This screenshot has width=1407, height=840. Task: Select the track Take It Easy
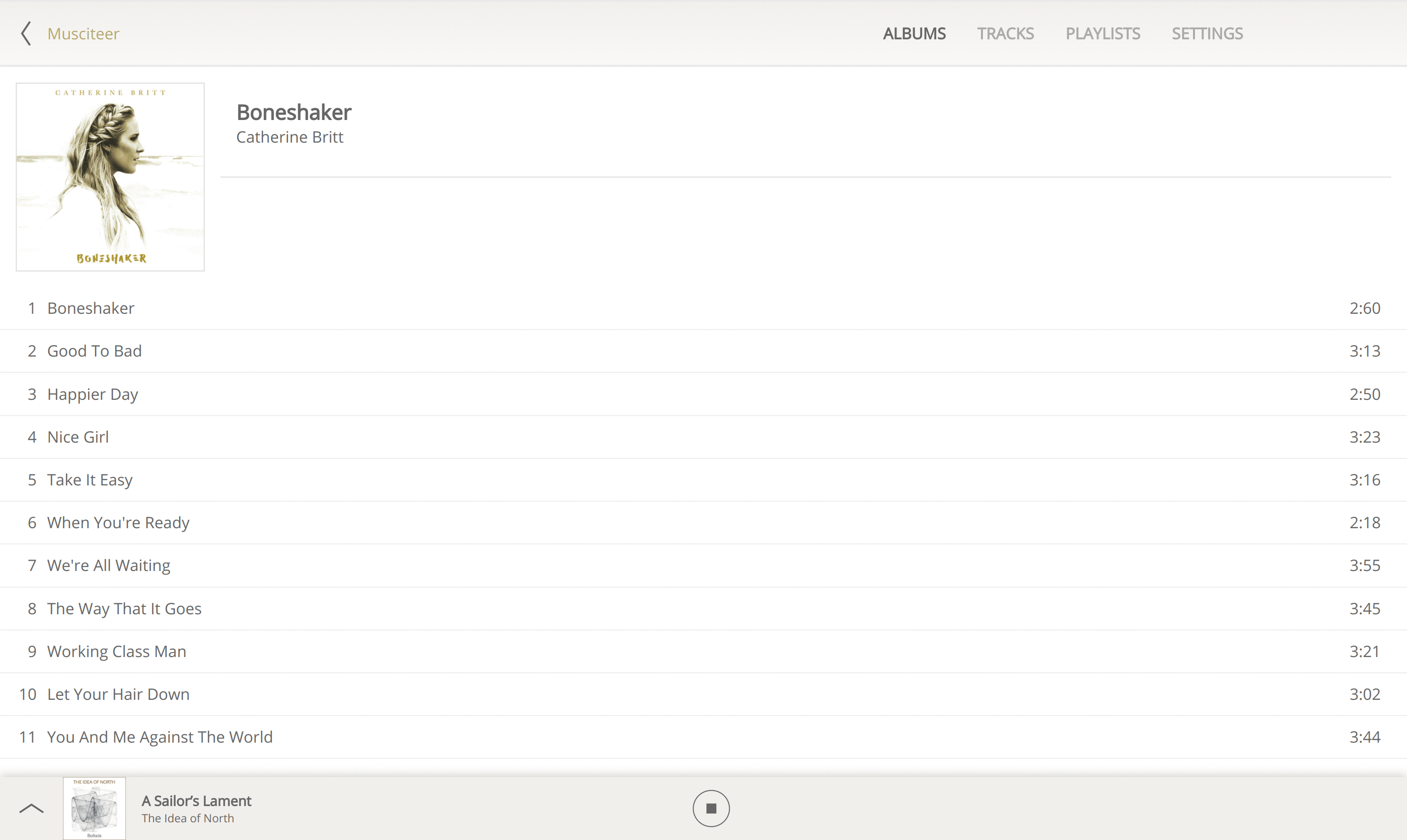point(90,480)
